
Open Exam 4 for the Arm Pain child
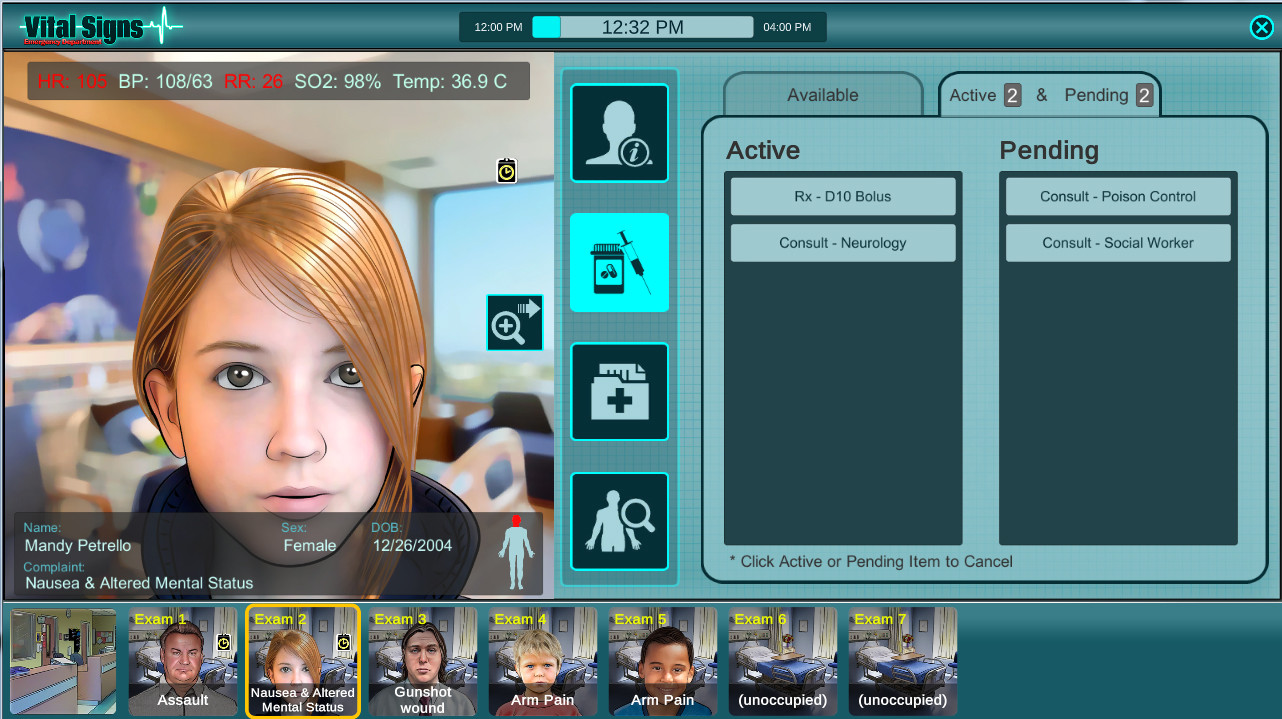tap(543, 660)
